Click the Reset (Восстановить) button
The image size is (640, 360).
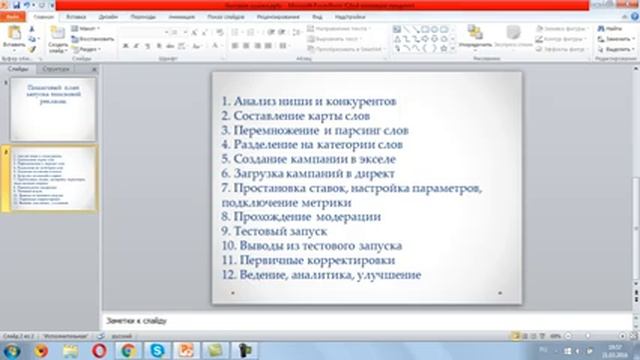93,39
